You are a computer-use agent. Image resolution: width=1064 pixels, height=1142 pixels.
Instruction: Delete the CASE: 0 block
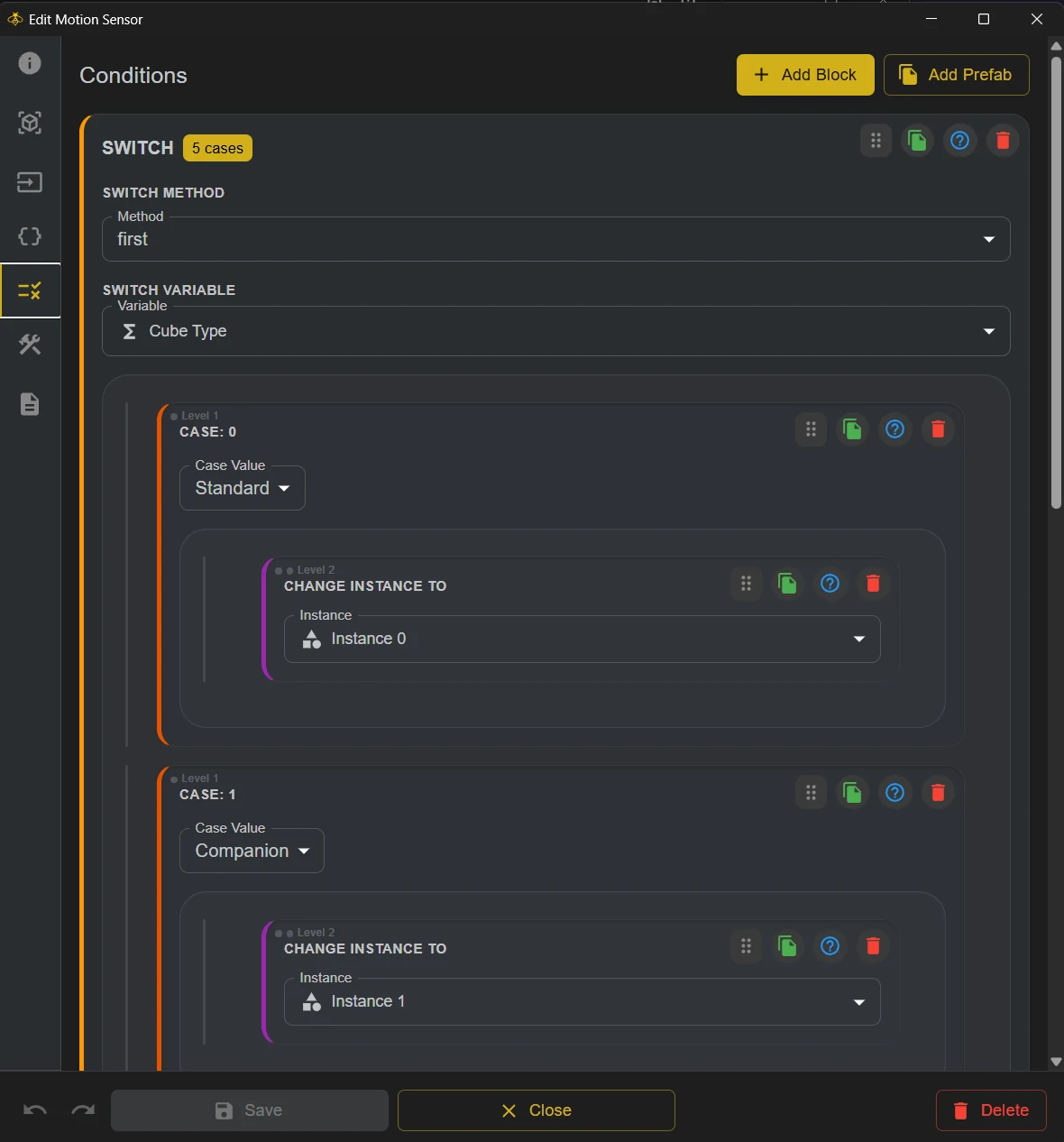(x=938, y=429)
